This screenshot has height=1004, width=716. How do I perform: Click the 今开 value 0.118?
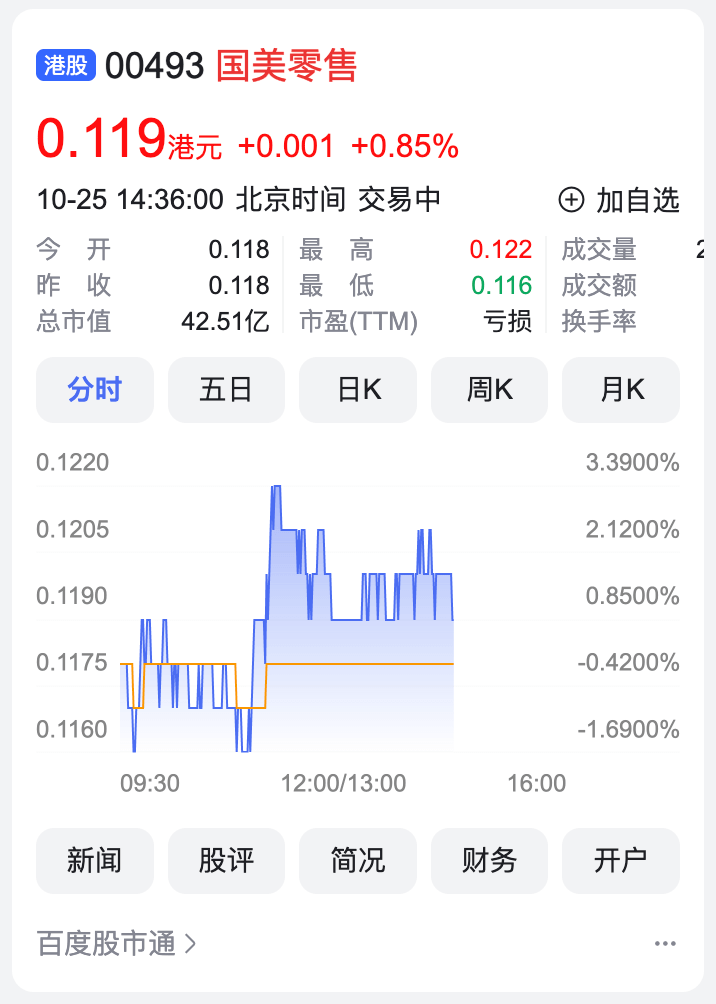239,249
